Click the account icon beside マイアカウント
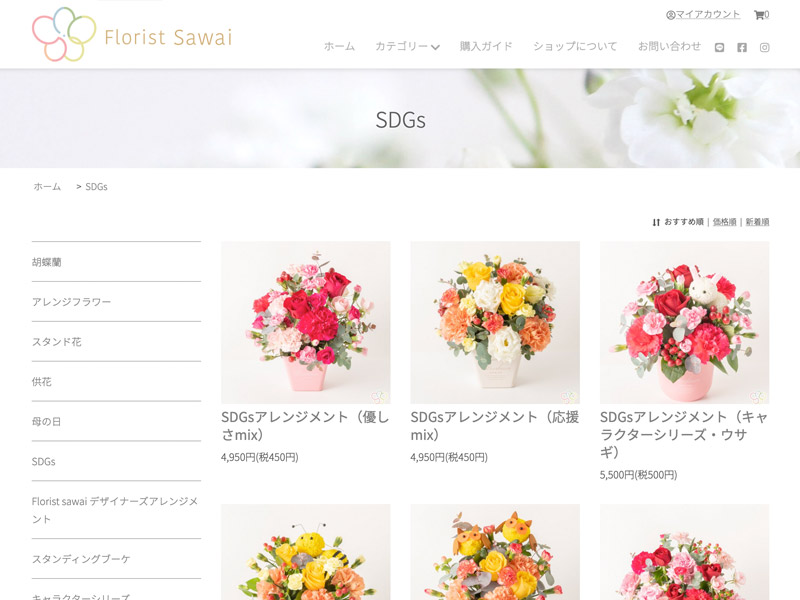 (670, 15)
